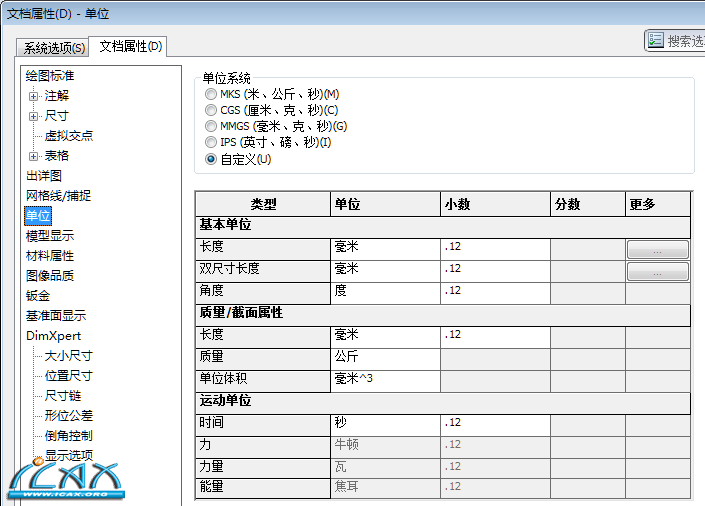
Task: Click the 力 row label
Action: pos(263,447)
